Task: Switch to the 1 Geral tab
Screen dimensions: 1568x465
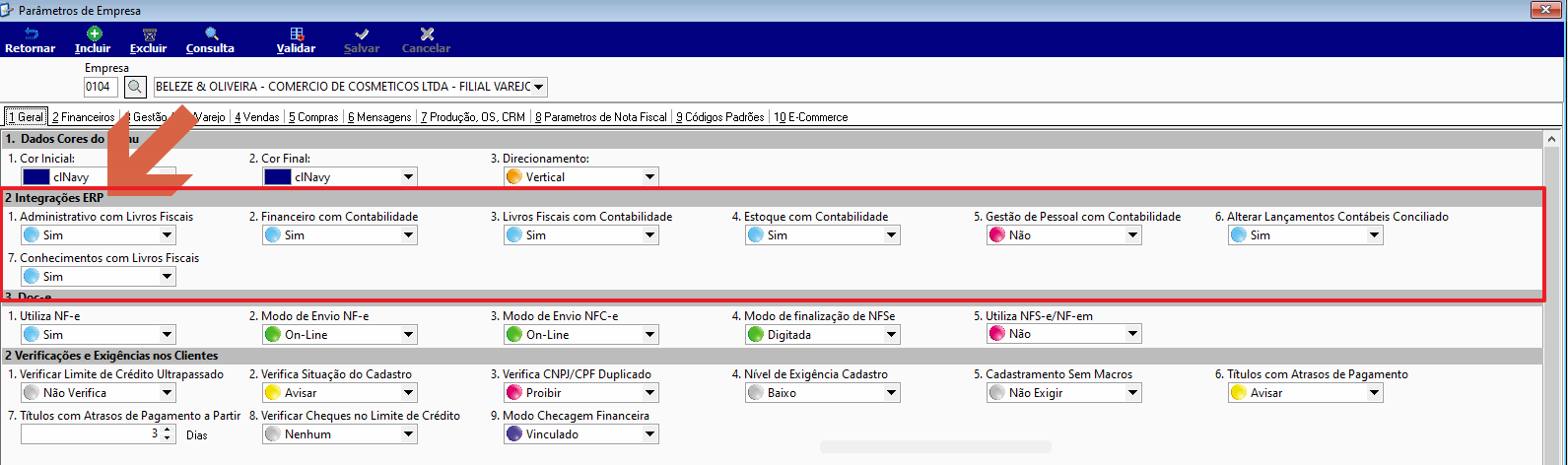Action: 26,116
